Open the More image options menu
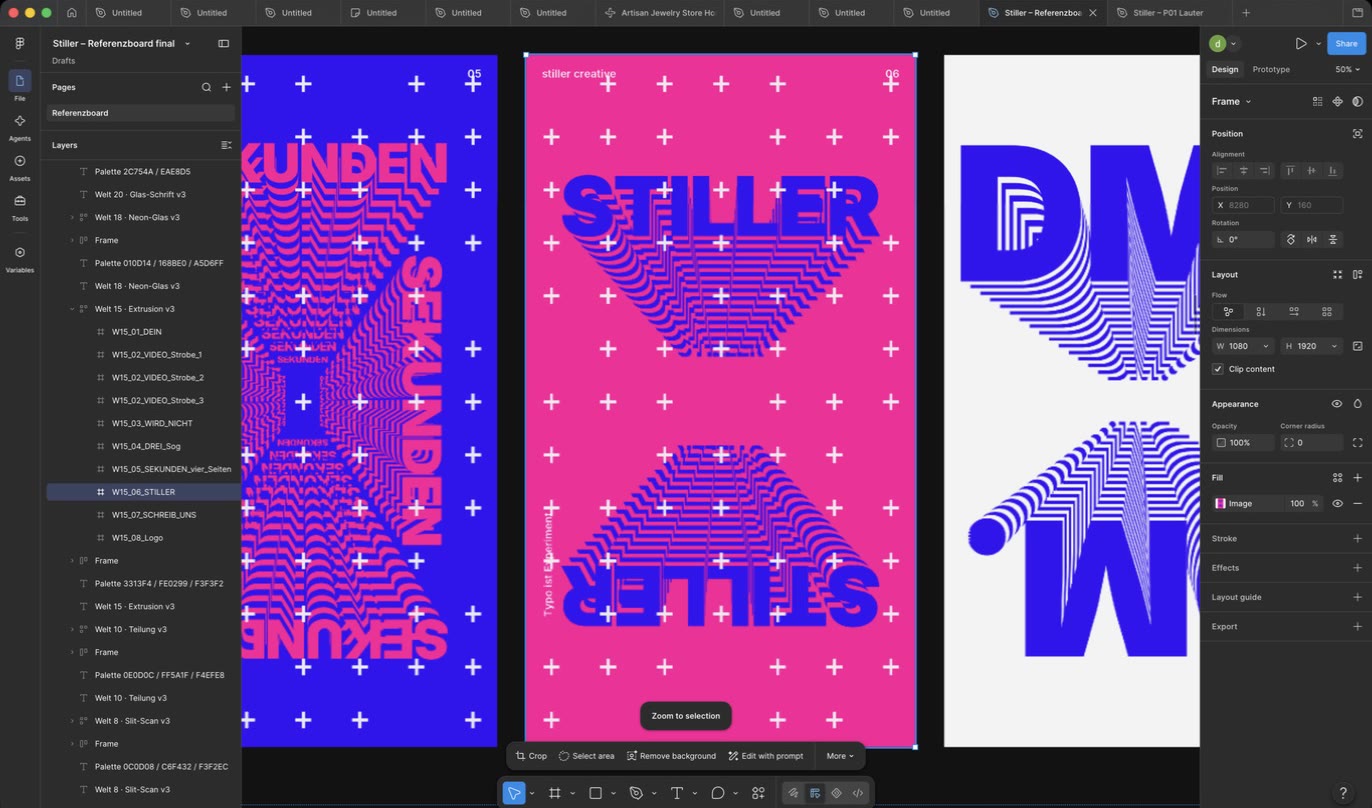The width and height of the screenshot is (1372, 808). pyautogui.click(x=840, y=756)
